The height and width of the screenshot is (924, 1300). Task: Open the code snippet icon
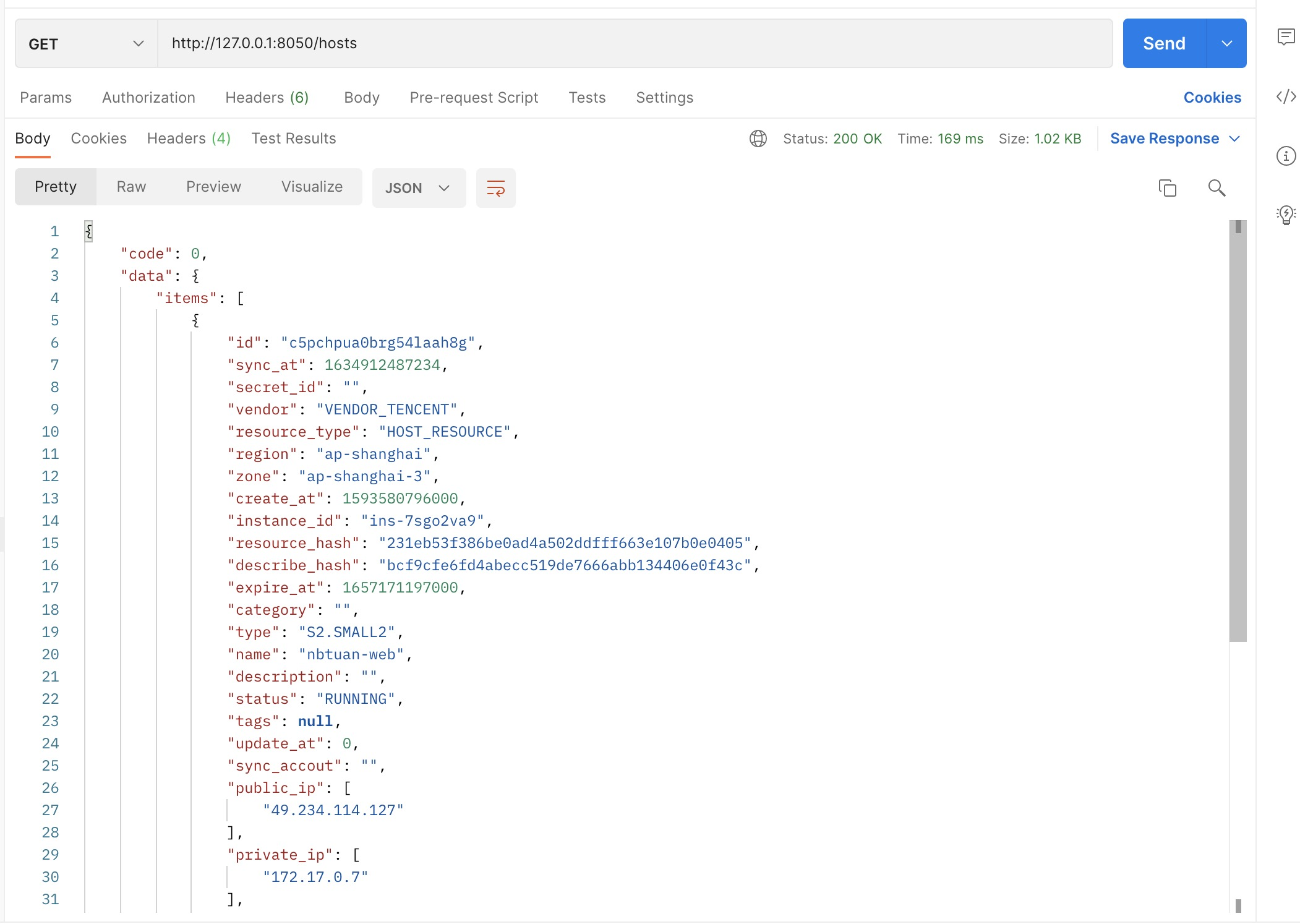tap(1286, 96)
